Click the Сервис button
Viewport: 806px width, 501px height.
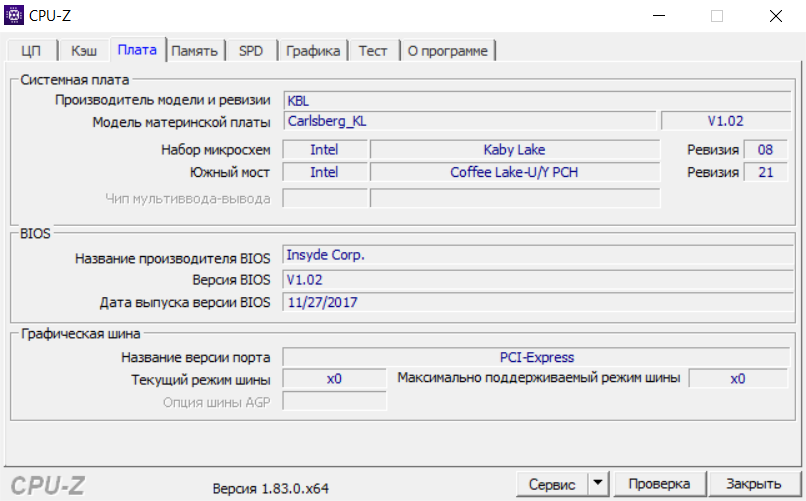coord(552,484)
